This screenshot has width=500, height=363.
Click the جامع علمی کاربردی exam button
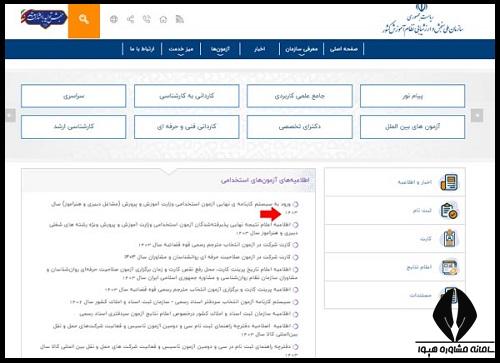click(299, 96)
